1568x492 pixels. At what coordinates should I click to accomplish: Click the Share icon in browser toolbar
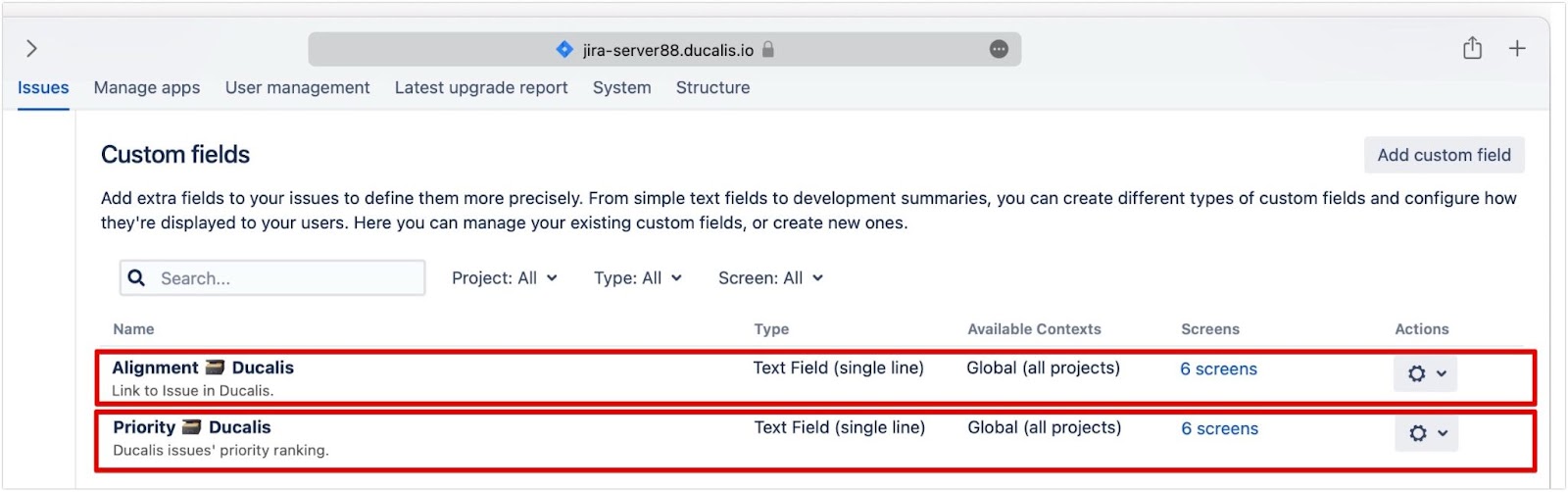[1472, 48]
